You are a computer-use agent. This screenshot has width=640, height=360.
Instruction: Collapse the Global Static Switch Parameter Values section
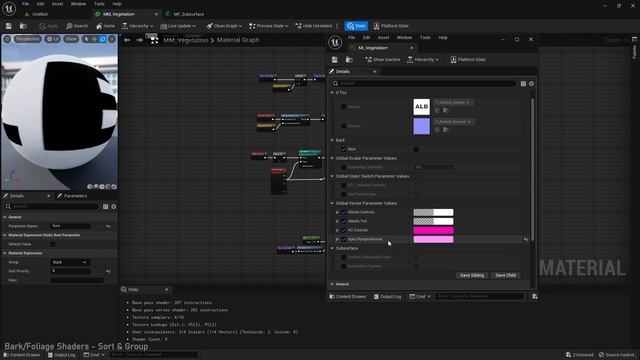pyautogui.click(x=332, y=176)
